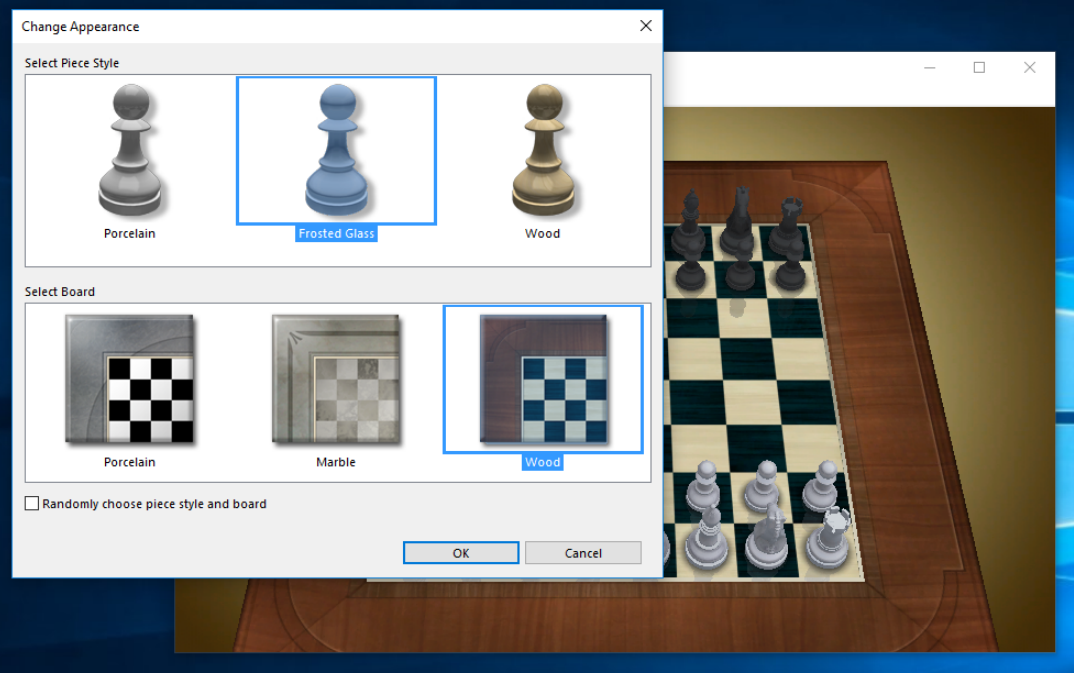
Task: Select the Porcelain board thumbnail
Action: [x=130, y=379]
